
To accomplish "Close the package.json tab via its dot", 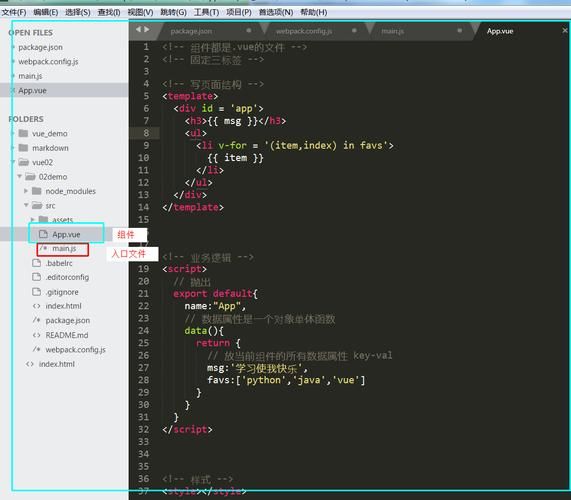I will tap(248, 31).
